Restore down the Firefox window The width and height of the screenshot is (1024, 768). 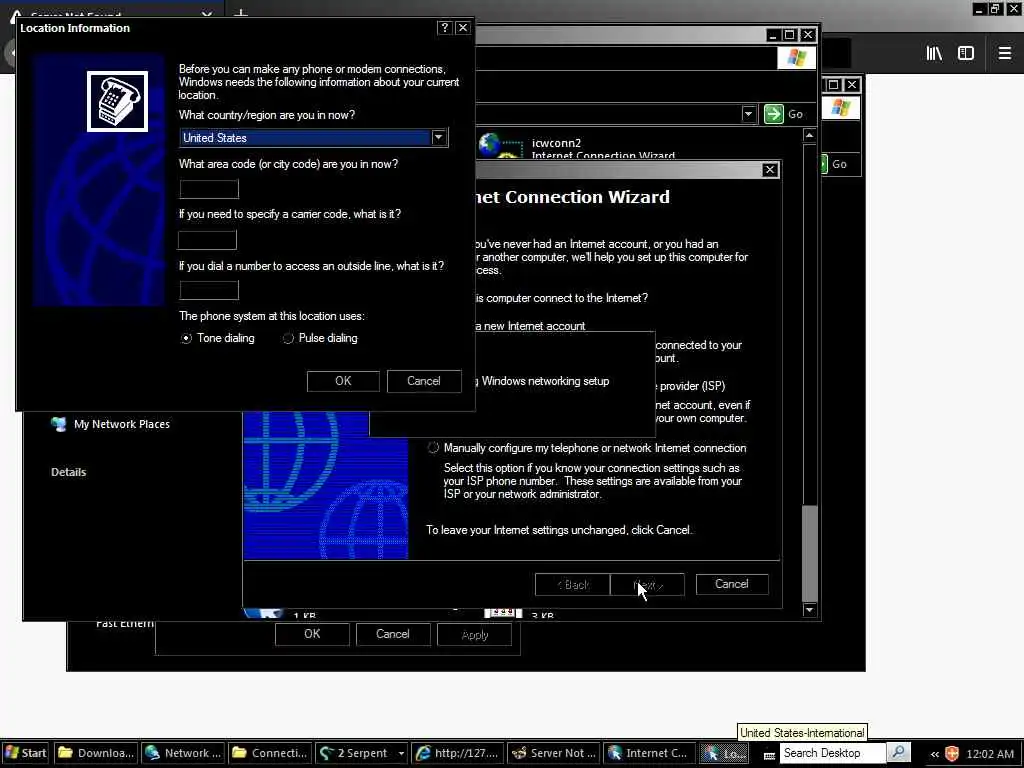995,8
